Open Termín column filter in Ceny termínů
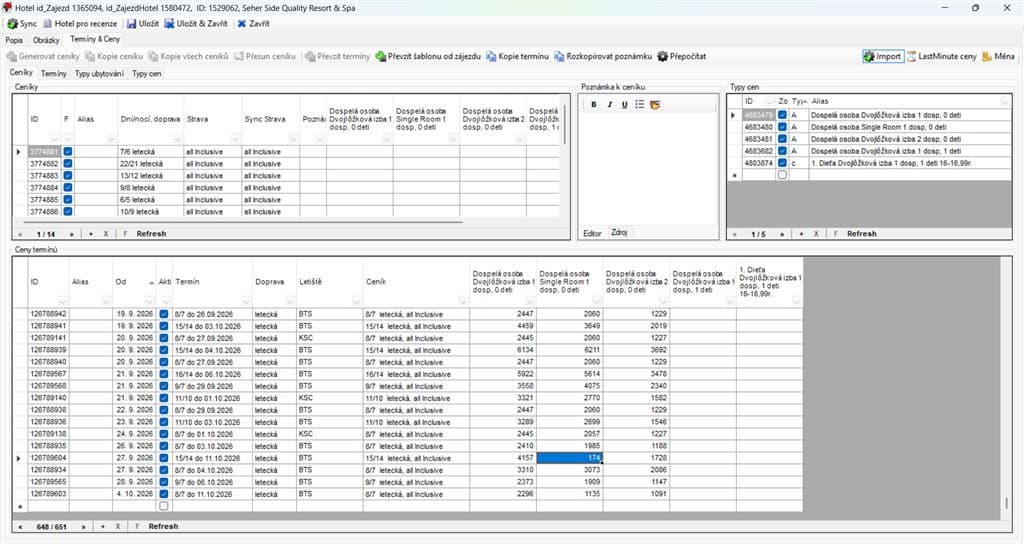The image size is (1024, 544). click(246, 301)
